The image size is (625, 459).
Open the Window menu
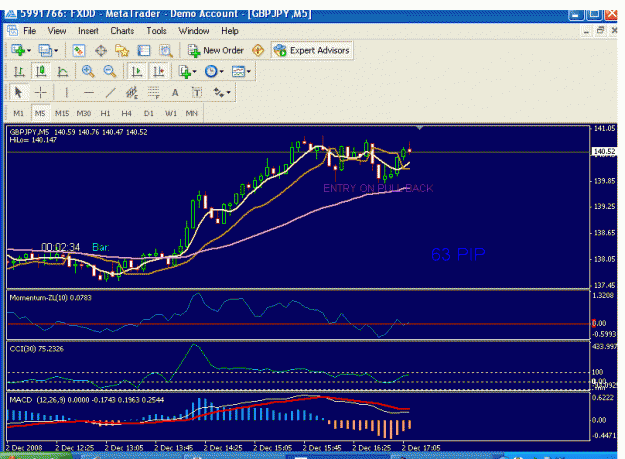click(x=194, y=31)
